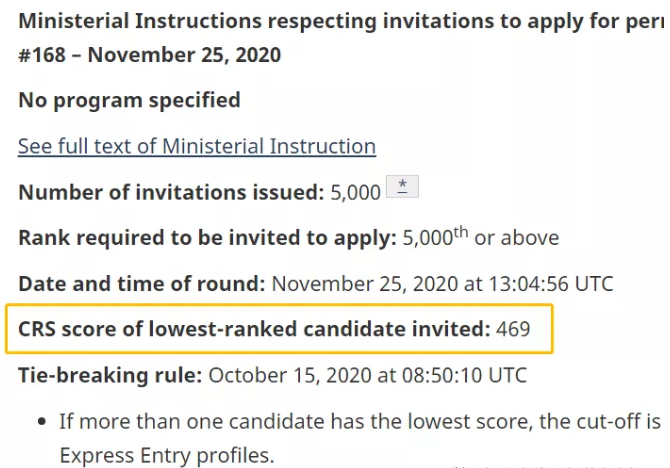The width and height of the screenshot is (670, 468).
Task: Click the asterisk footnote beside 5,000 invitations
Action: tap(402, 188)
